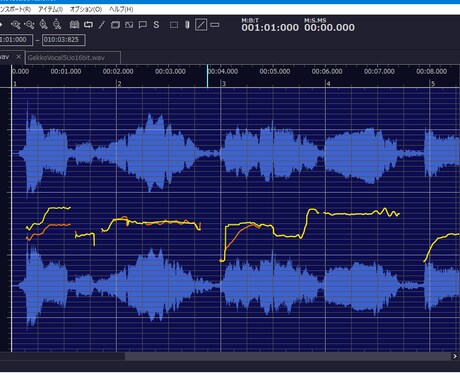
Task: Click the M:S.MS time display 00:00.000
Action: pyautogui.click(x=329, y=27)
